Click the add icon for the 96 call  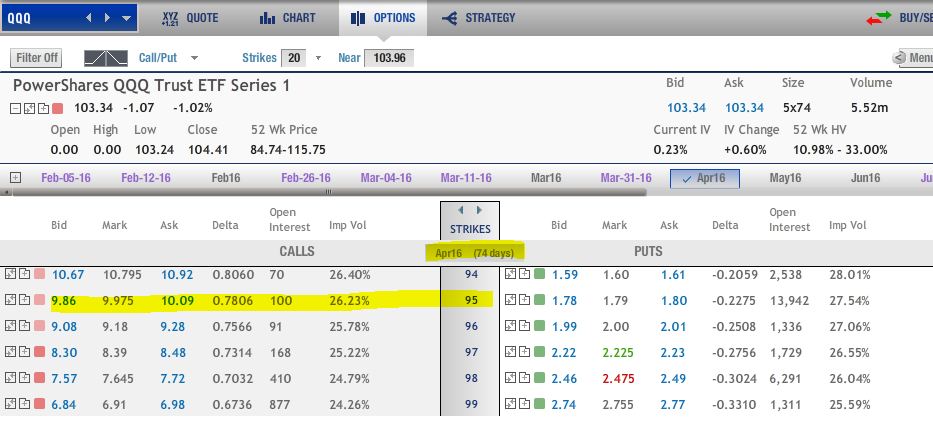tap(24, 326)
